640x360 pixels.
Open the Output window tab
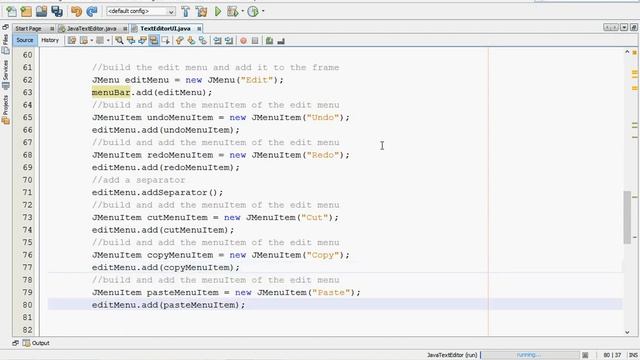[36, 343]
